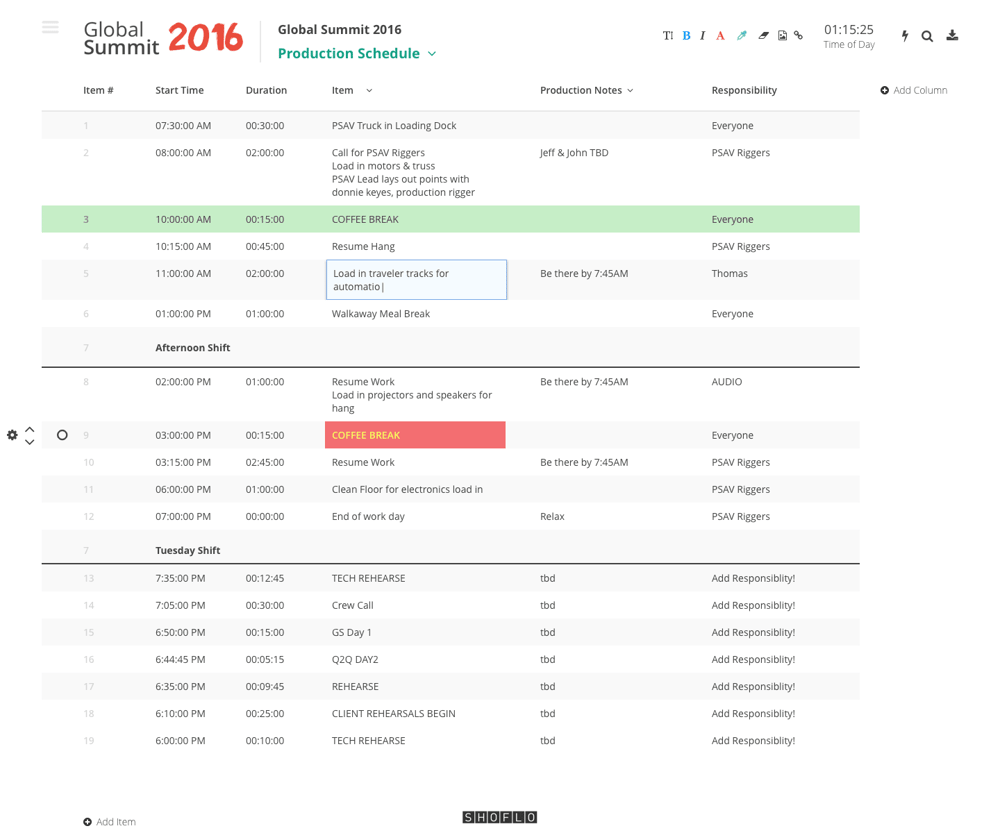Screen dimensions: 1000x833
Task: Open search using the magnifier icon
Action: (927, 35)
